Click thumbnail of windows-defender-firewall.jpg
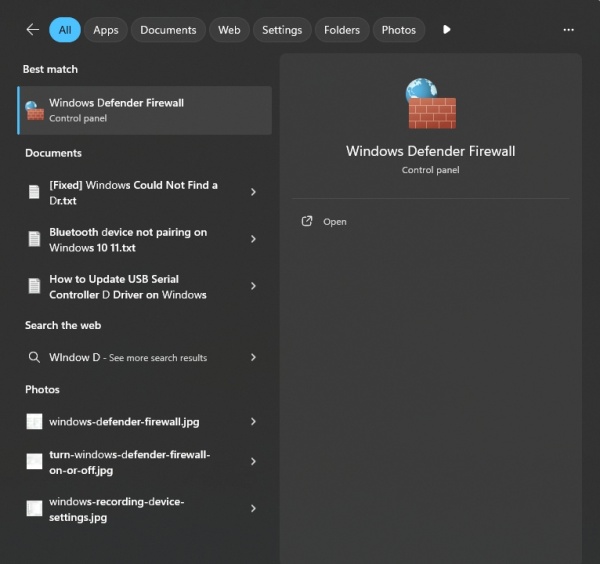The height and width of the screenshot is (564, 600). [x=34, y=422]
